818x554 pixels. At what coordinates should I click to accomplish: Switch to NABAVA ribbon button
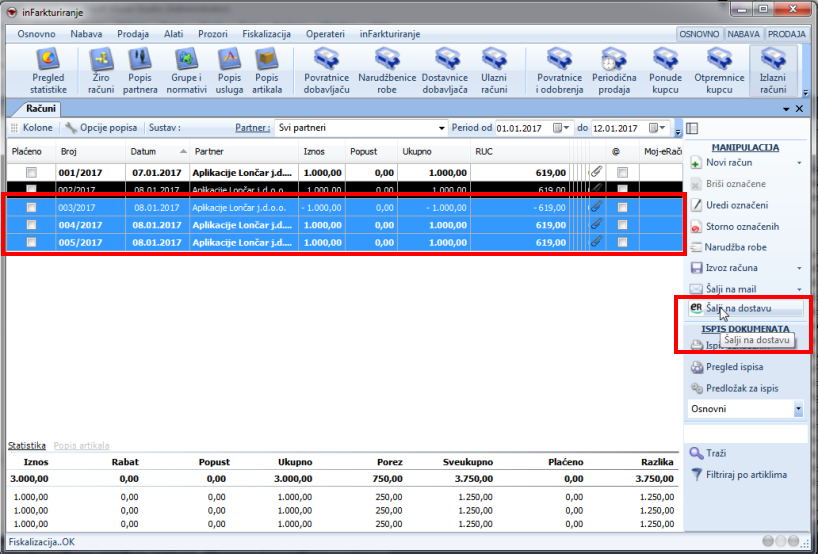[744, 34]
